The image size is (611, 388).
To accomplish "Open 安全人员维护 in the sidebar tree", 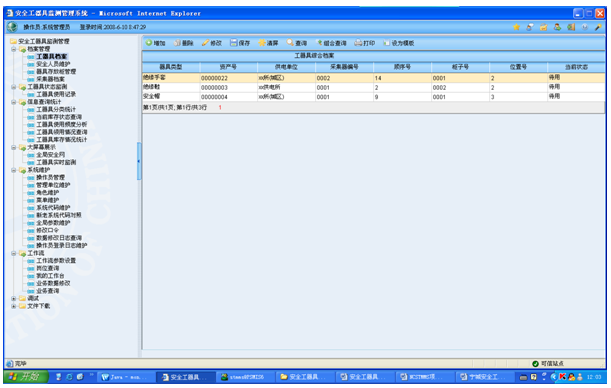I will point(53,64).
